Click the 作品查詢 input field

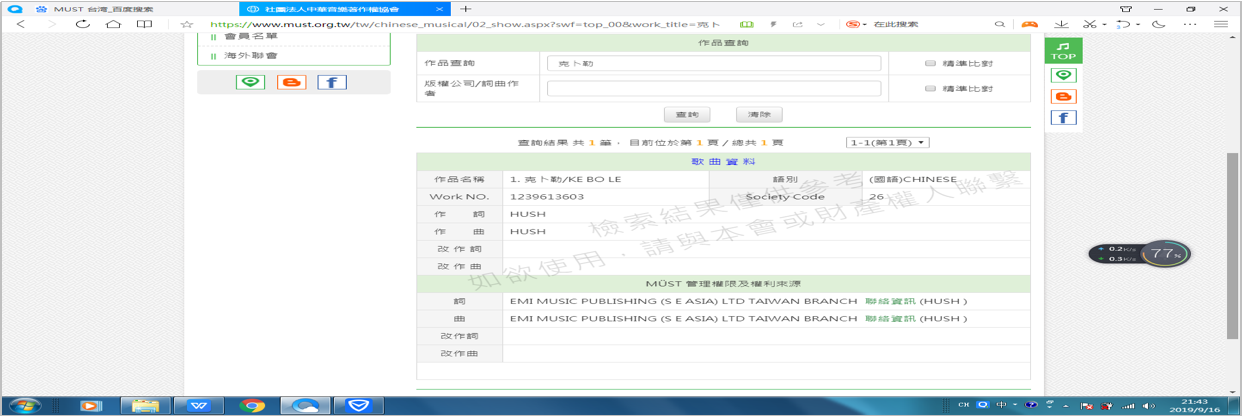(714, 63)
